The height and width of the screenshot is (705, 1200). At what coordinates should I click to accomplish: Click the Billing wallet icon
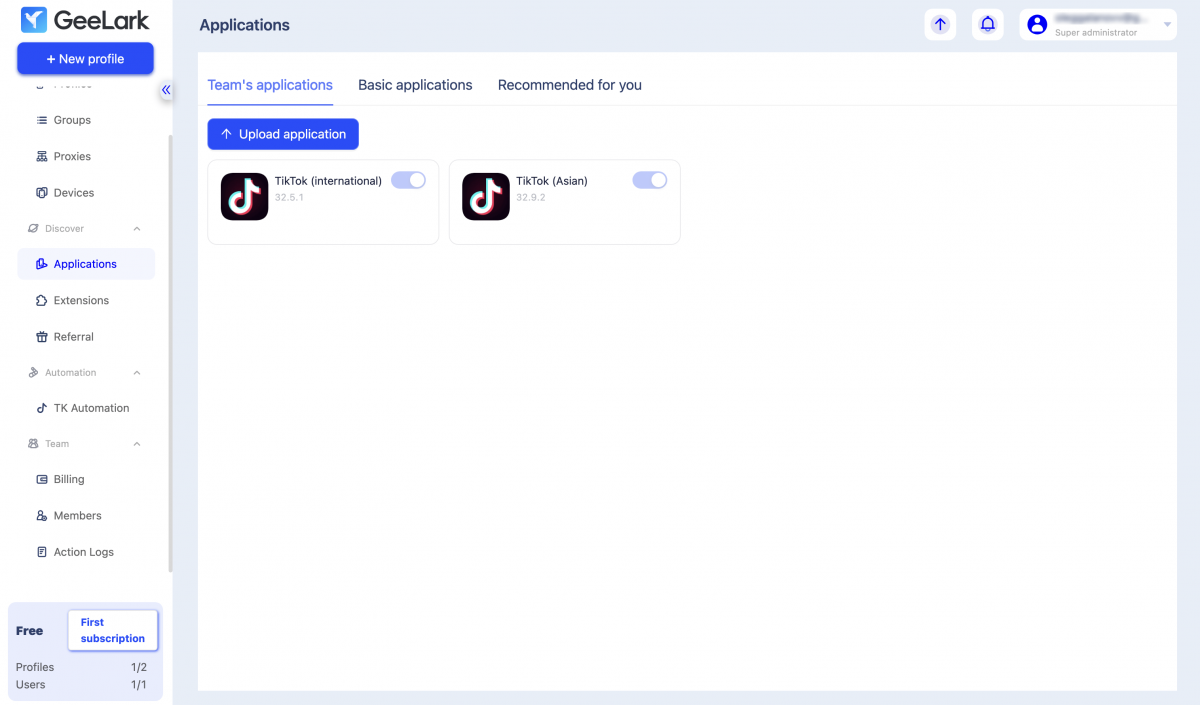pos(42,479)
